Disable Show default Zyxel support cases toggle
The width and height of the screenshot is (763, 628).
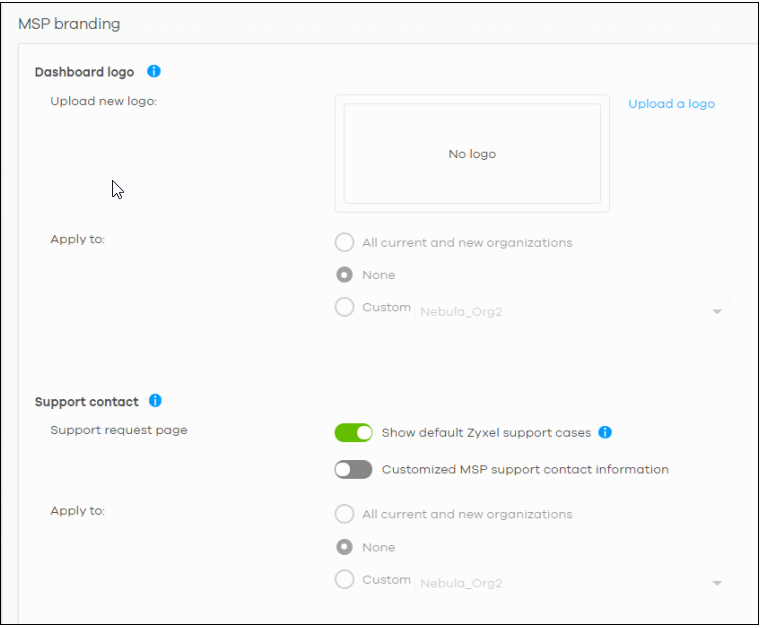coord(353,432)
